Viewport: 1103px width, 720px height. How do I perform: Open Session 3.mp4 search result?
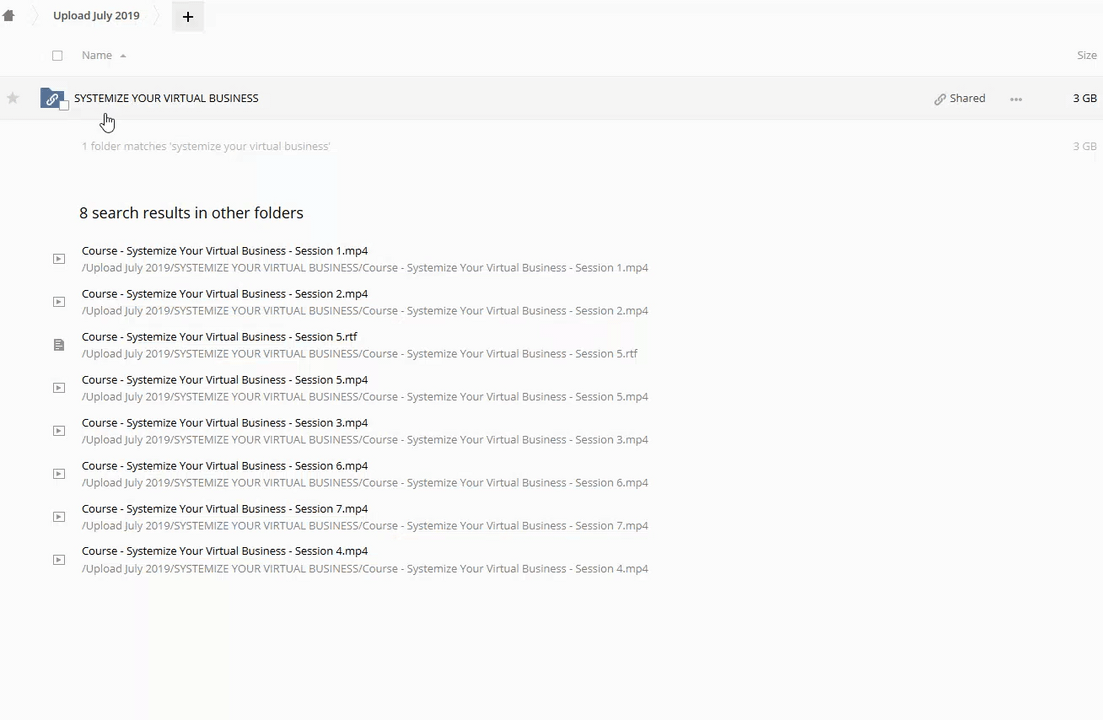click(225, 423)
